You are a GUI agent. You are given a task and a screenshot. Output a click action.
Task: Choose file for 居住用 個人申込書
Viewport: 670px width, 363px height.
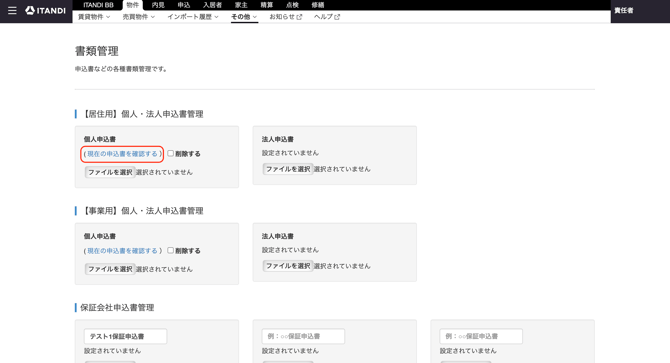click(x=110, y=172)
